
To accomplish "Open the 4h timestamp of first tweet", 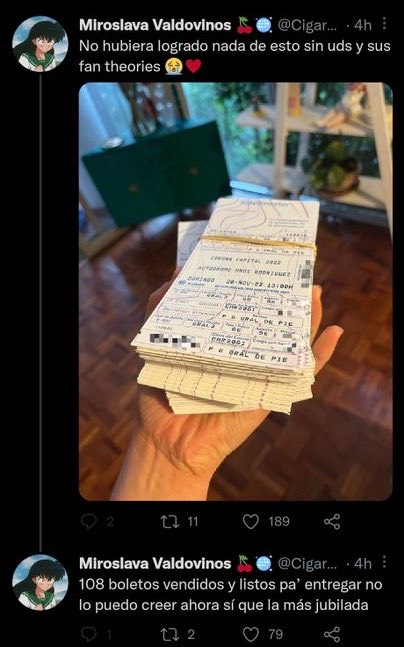I will pos(363,26).
